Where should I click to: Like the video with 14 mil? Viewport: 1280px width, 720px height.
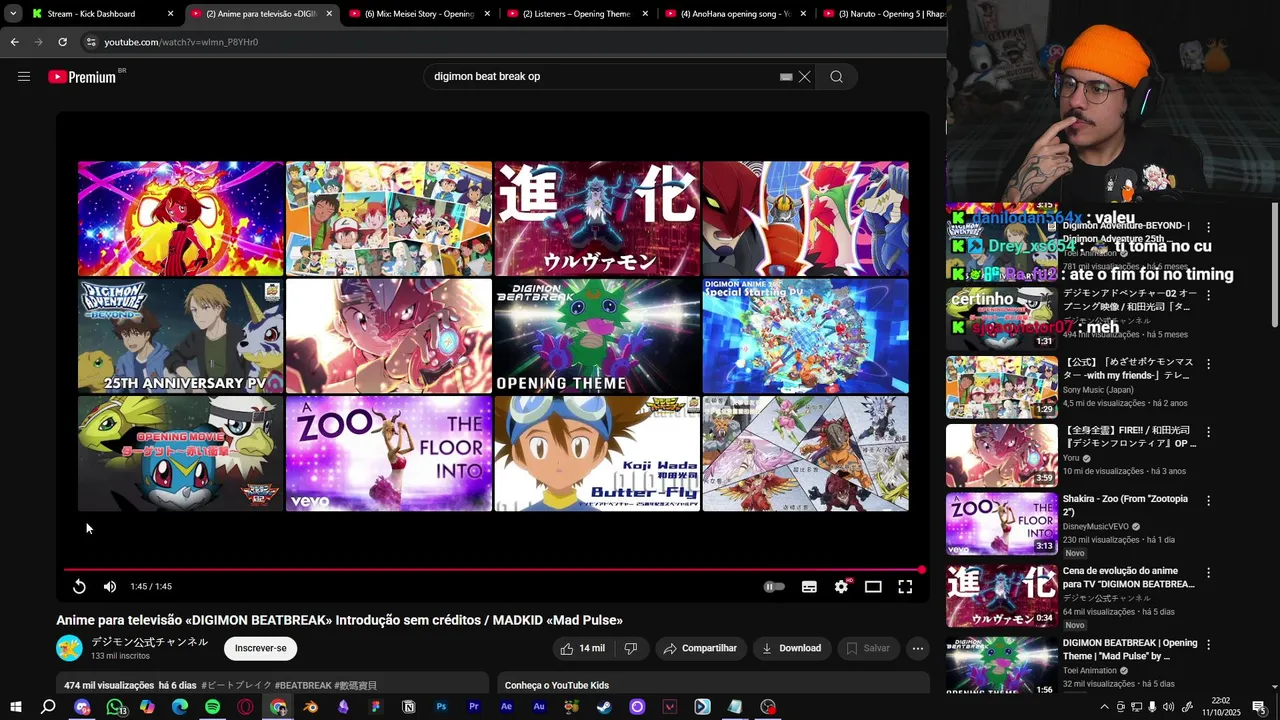(x=582, y=648)
